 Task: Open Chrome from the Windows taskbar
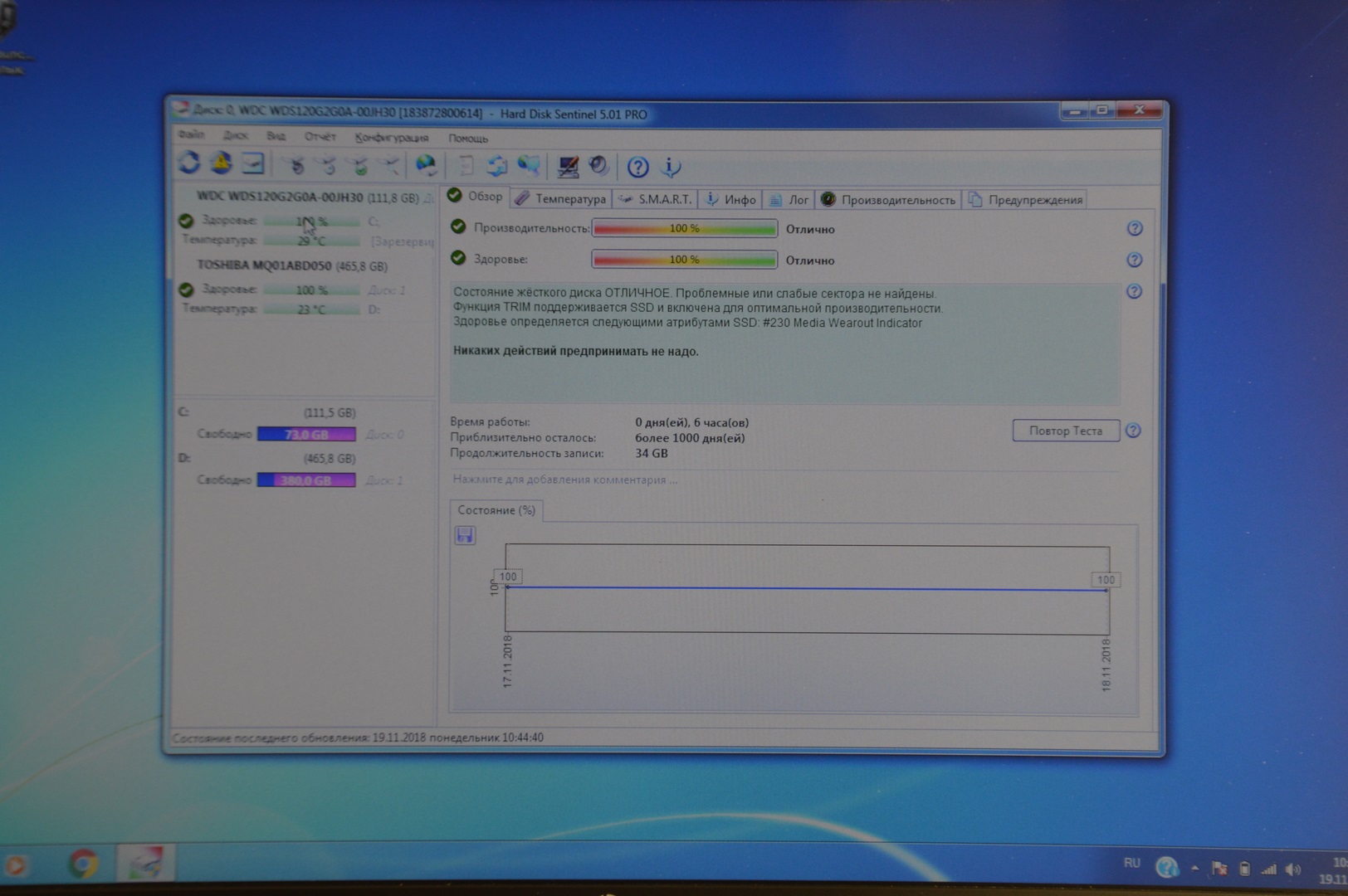83,864
